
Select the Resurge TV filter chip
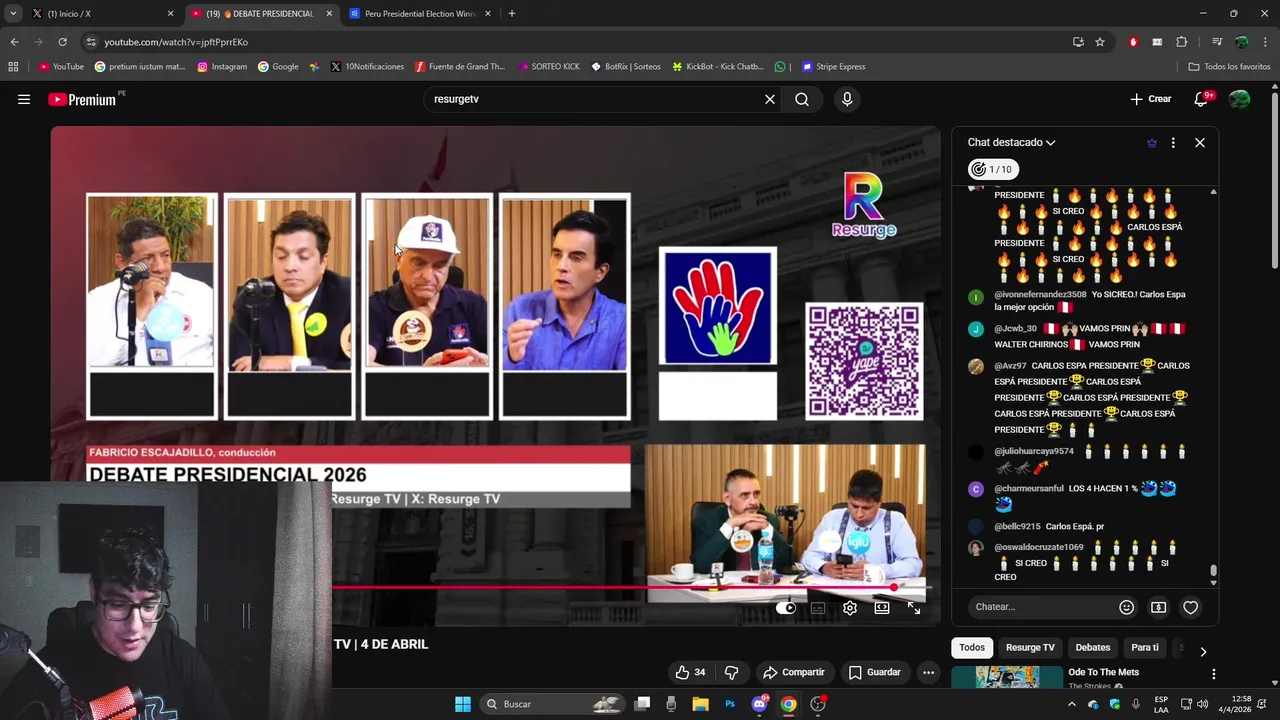point(1030,648)
